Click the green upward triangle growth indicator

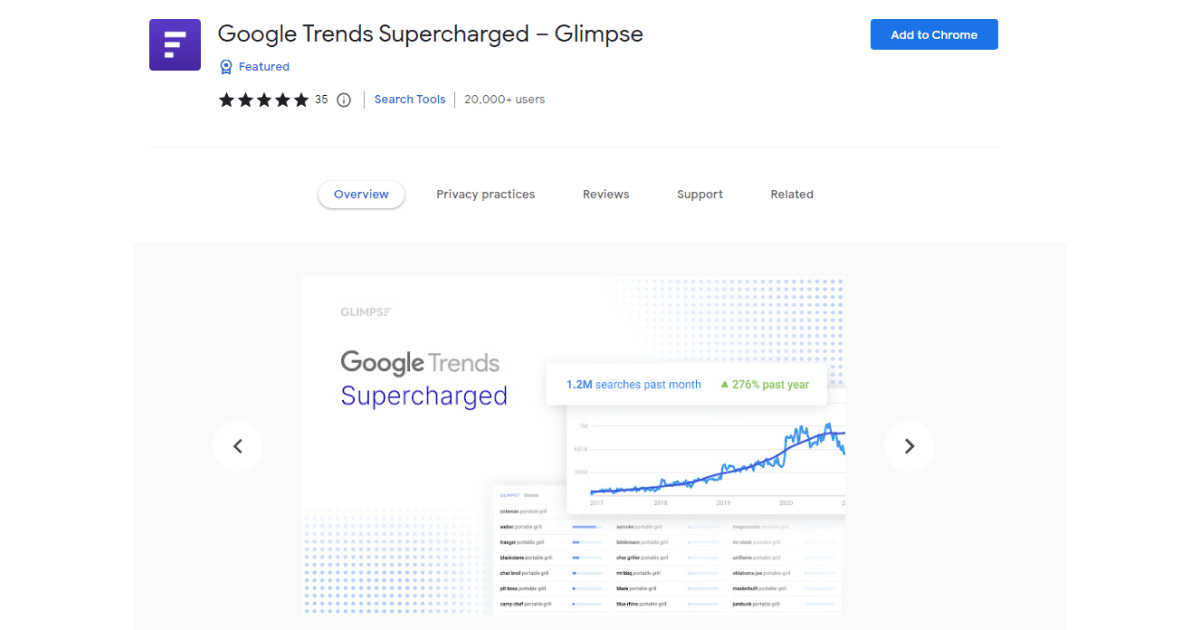pos(725,384)
